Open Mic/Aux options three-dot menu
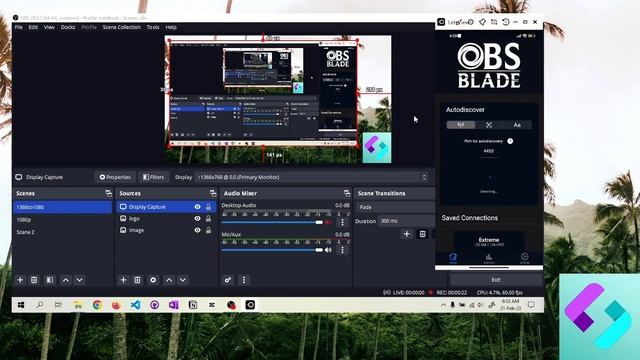640x360 pixels. click(342, 250)
